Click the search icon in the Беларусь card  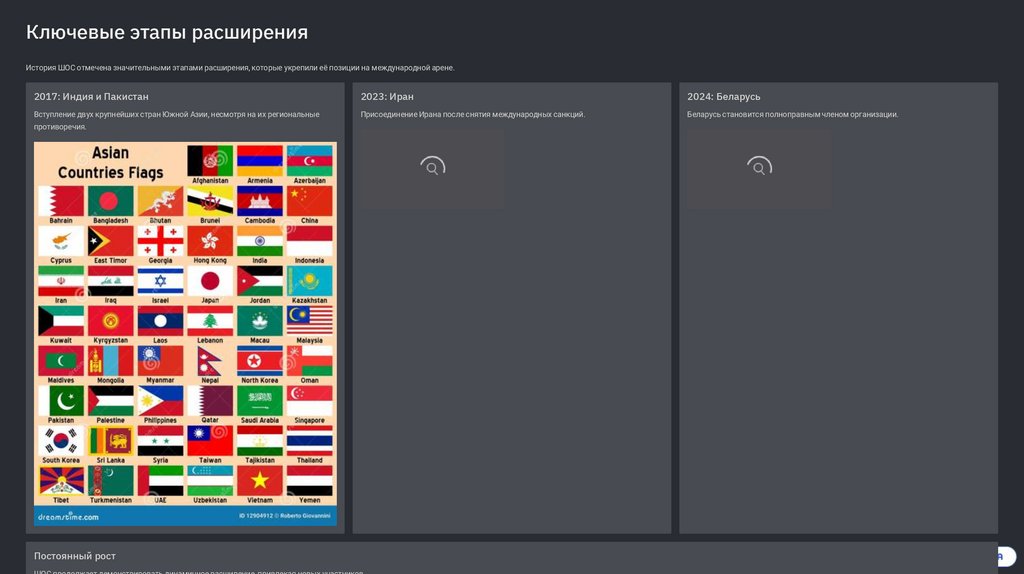pos(759,167)
